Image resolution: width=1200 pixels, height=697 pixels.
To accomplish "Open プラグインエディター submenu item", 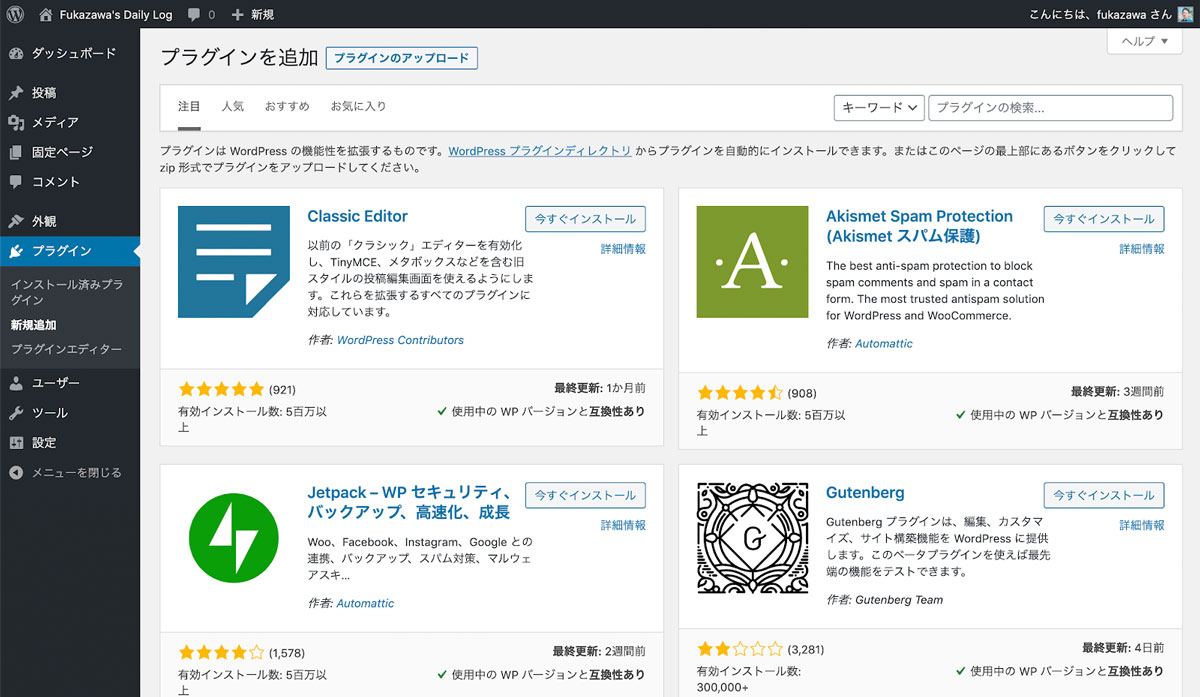I will point(66,349).
